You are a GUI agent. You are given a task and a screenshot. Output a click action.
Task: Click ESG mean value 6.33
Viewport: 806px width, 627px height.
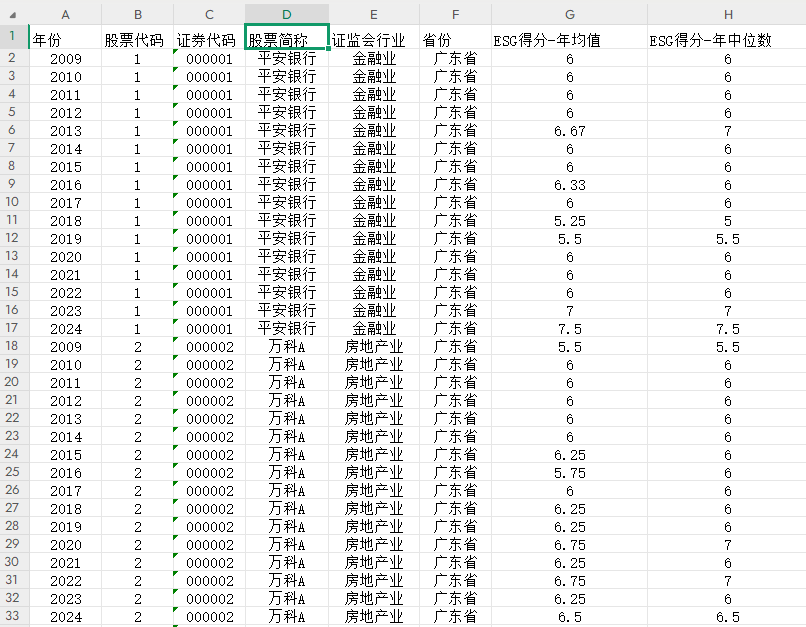570,185
